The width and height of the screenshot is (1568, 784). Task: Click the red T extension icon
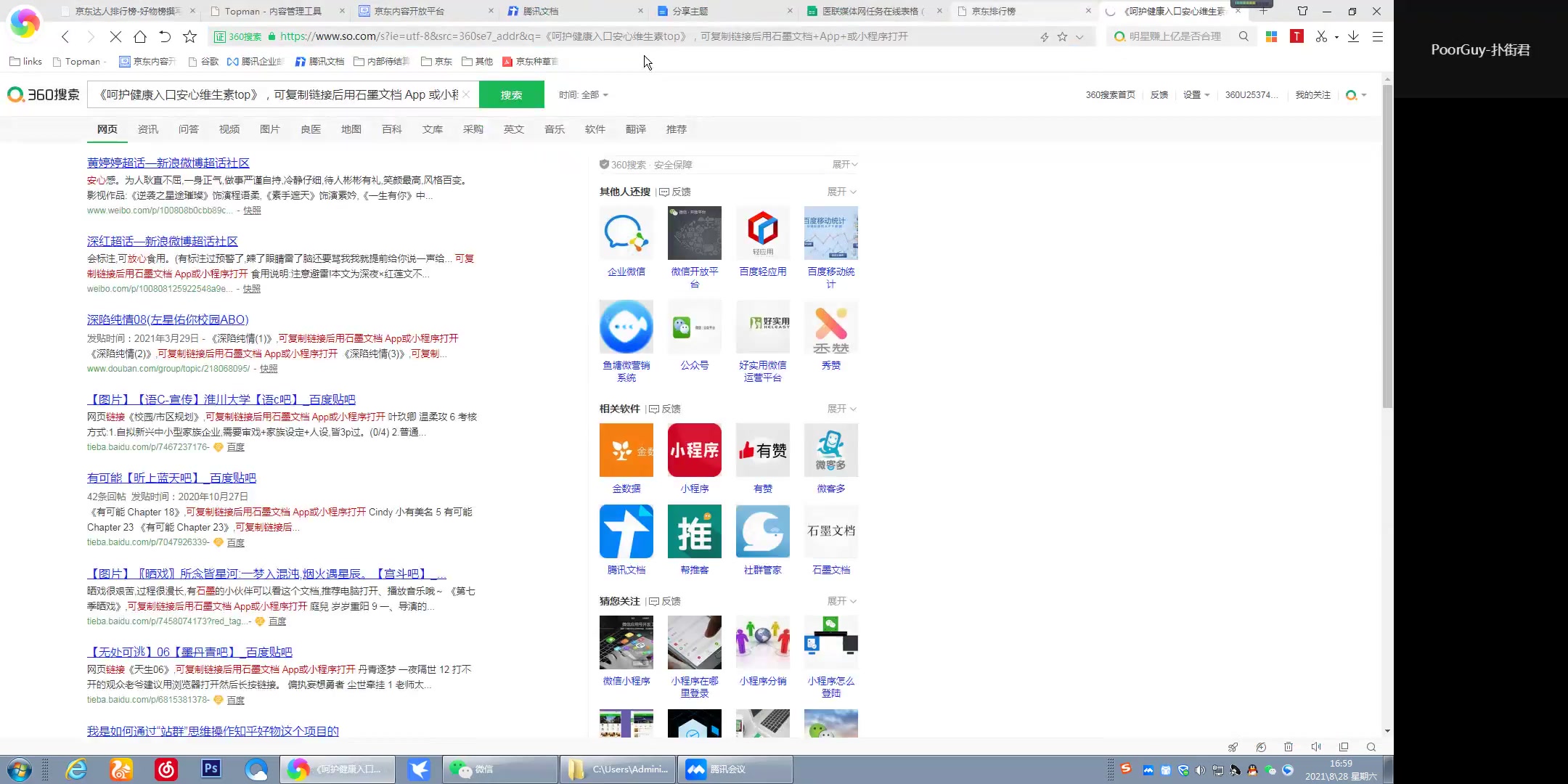(1297, 36)
